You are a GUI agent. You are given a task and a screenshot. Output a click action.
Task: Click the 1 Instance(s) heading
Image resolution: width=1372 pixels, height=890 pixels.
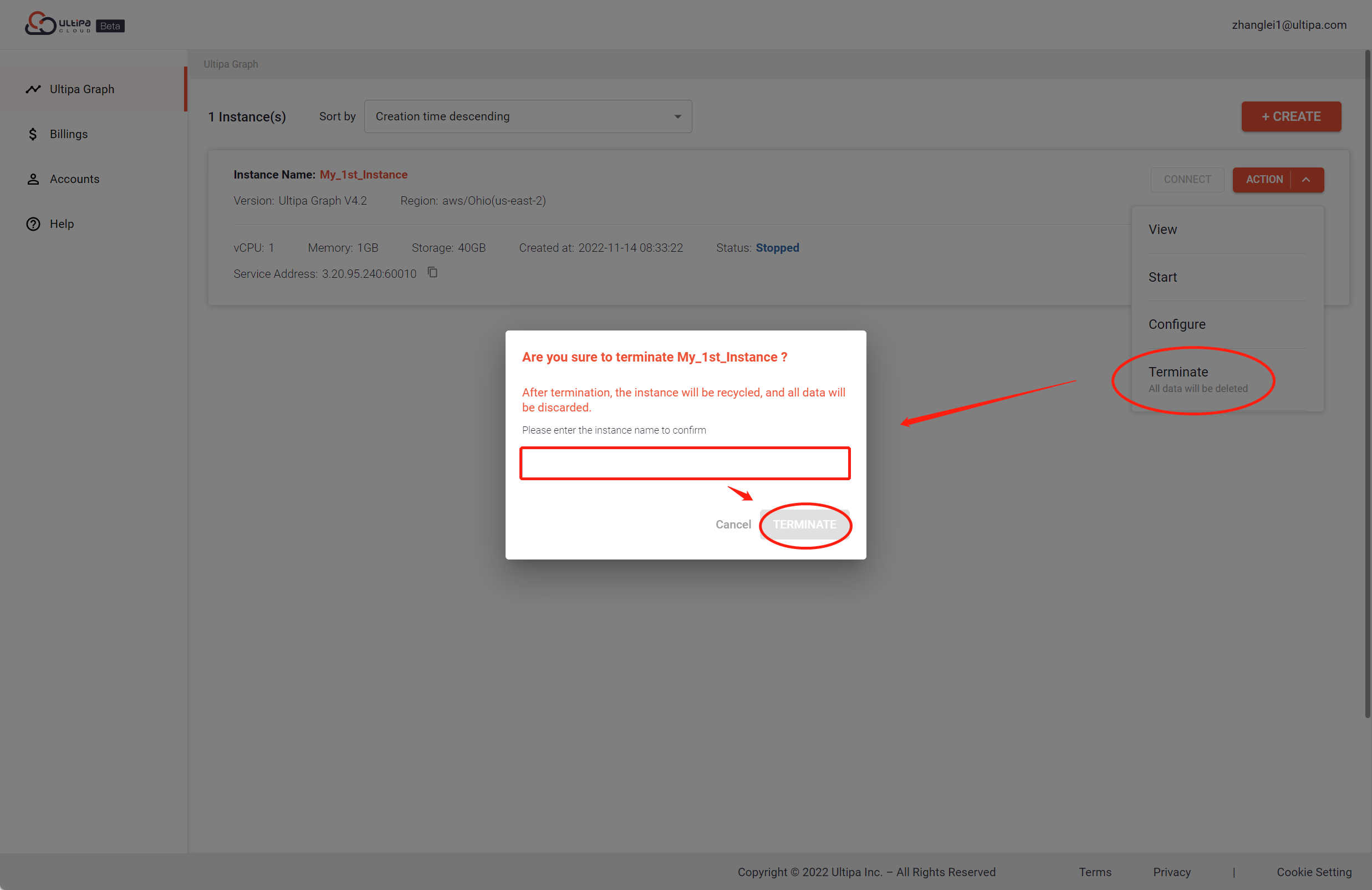coord(247,117)
